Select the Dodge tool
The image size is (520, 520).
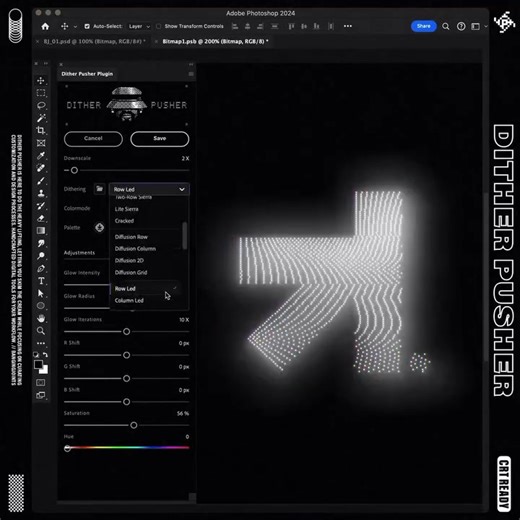pyautogui.click(x=41, y=256)
